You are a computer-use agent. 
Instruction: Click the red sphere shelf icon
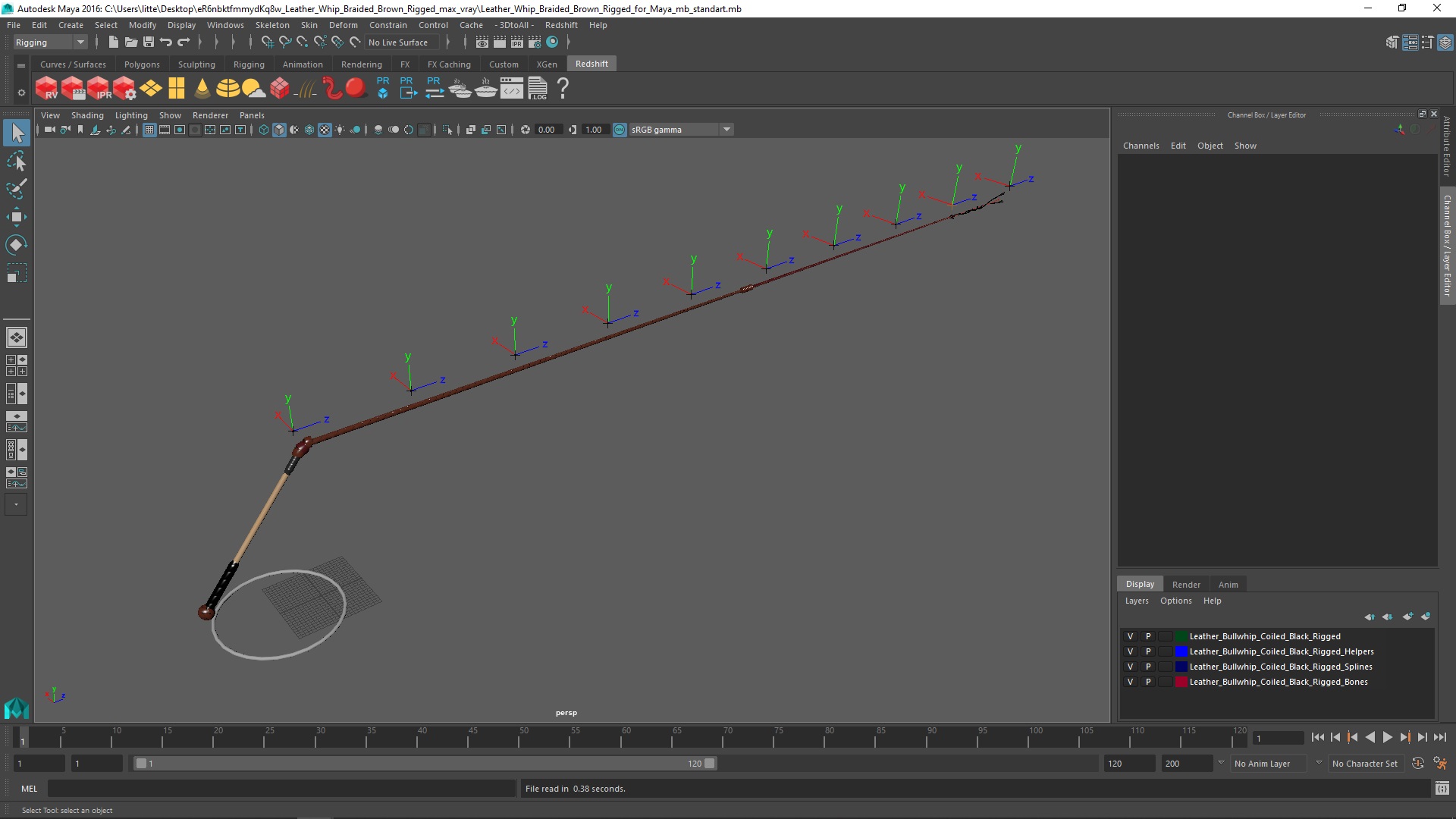pyautogui.click(x=356, y=88)
